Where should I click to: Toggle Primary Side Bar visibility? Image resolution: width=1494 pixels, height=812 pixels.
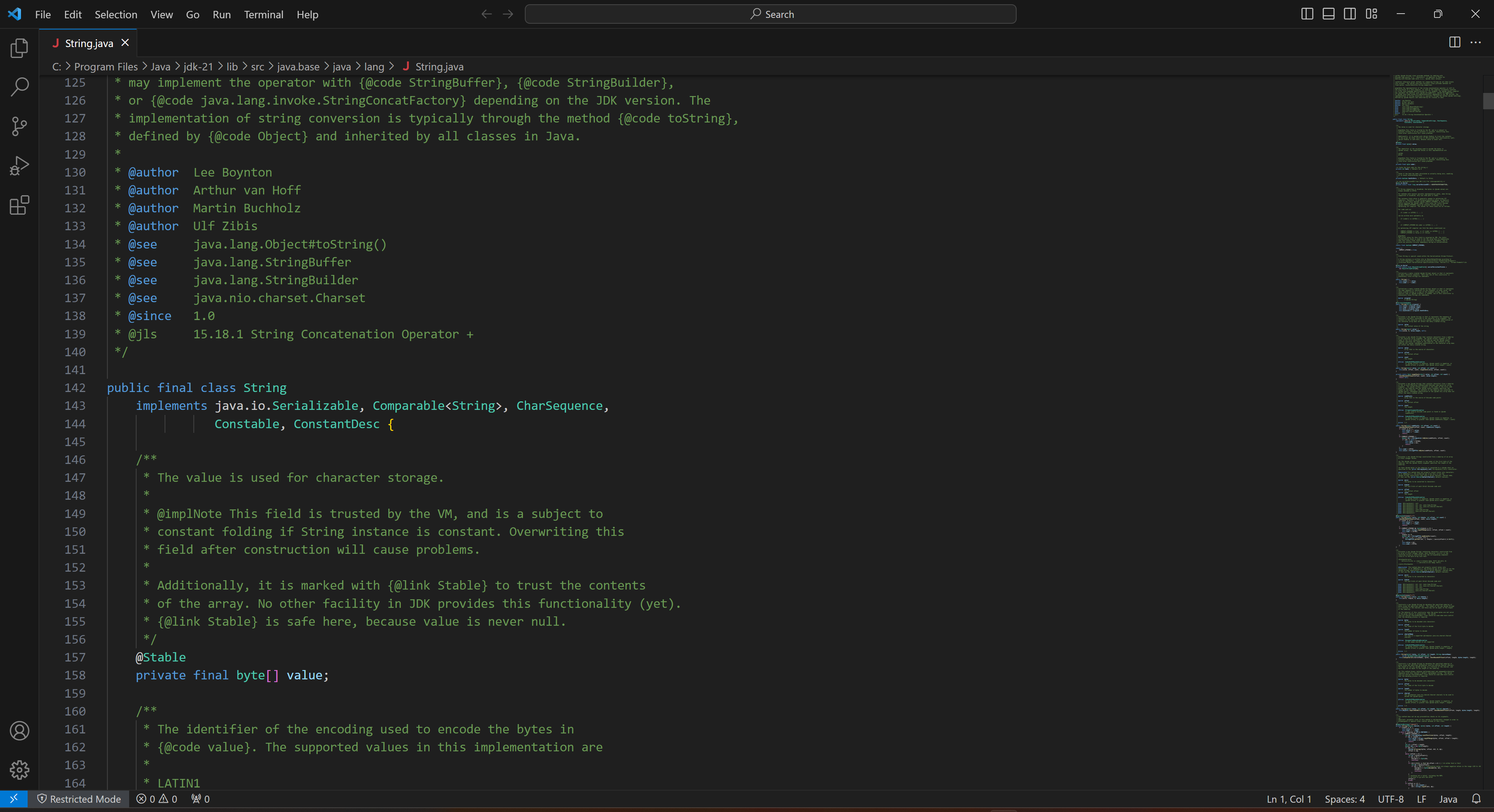tap(1307, 14)
